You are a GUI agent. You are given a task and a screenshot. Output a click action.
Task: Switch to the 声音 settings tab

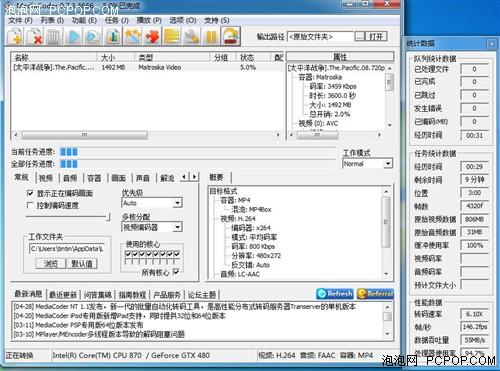(x=143, y=178)
